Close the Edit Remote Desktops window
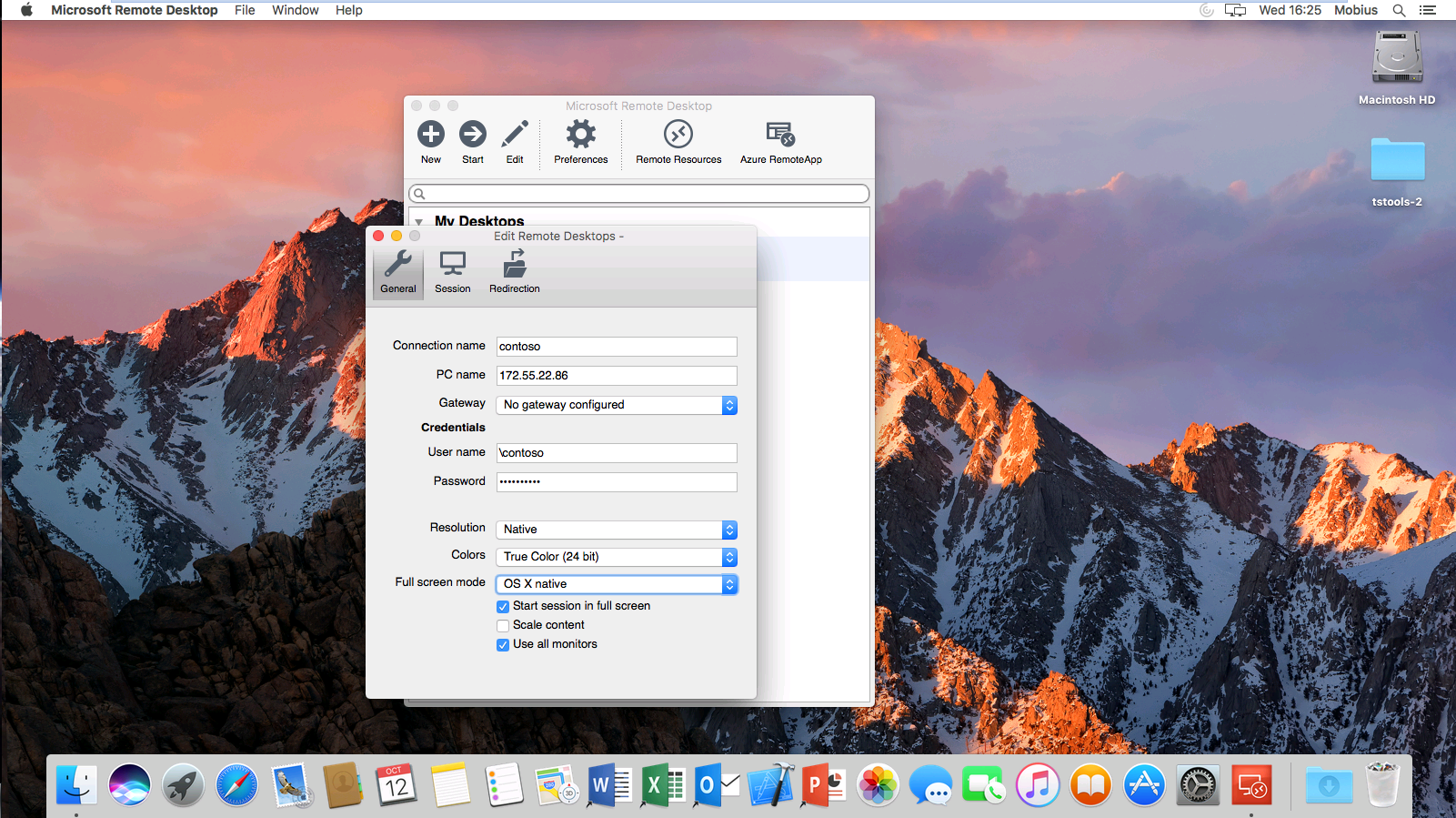This screenshot has width=1456, height=818. pos(378,236)
